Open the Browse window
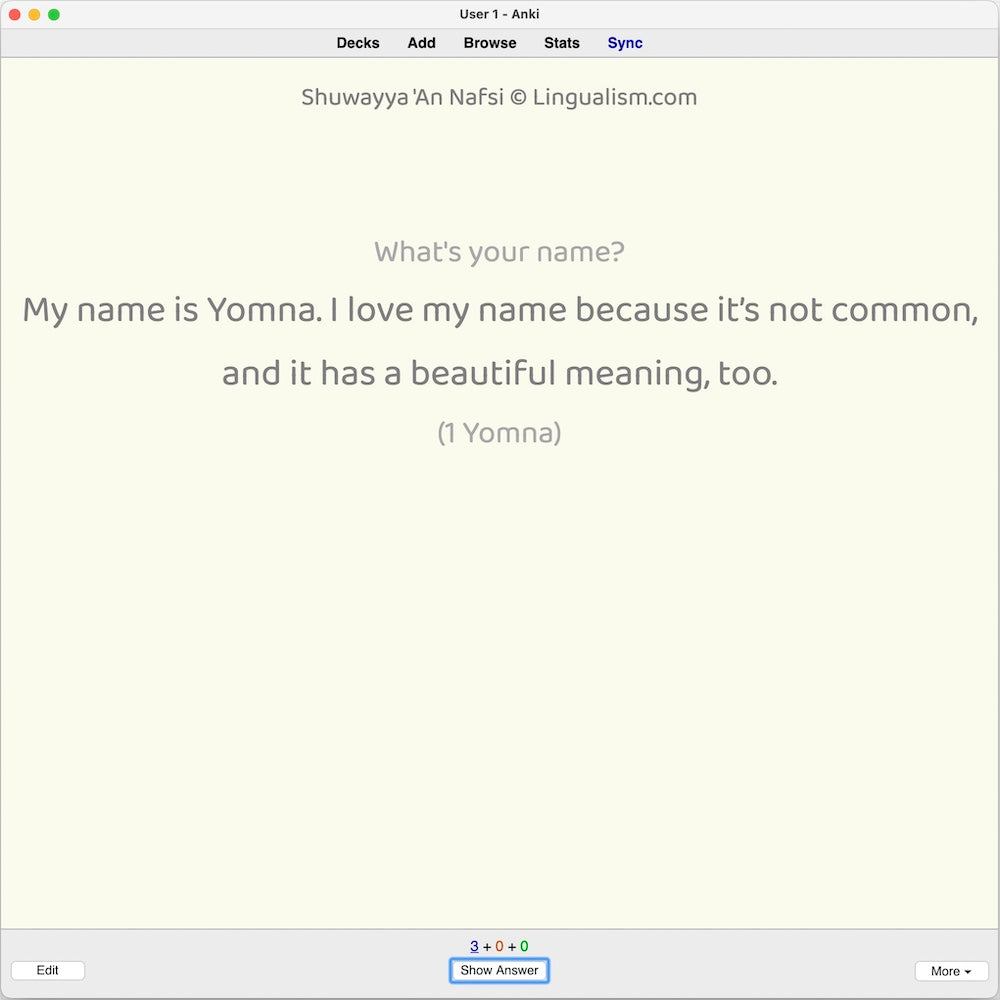Image resolution: width=1000 pixels, height=1000 pixels. pos(489,43)
